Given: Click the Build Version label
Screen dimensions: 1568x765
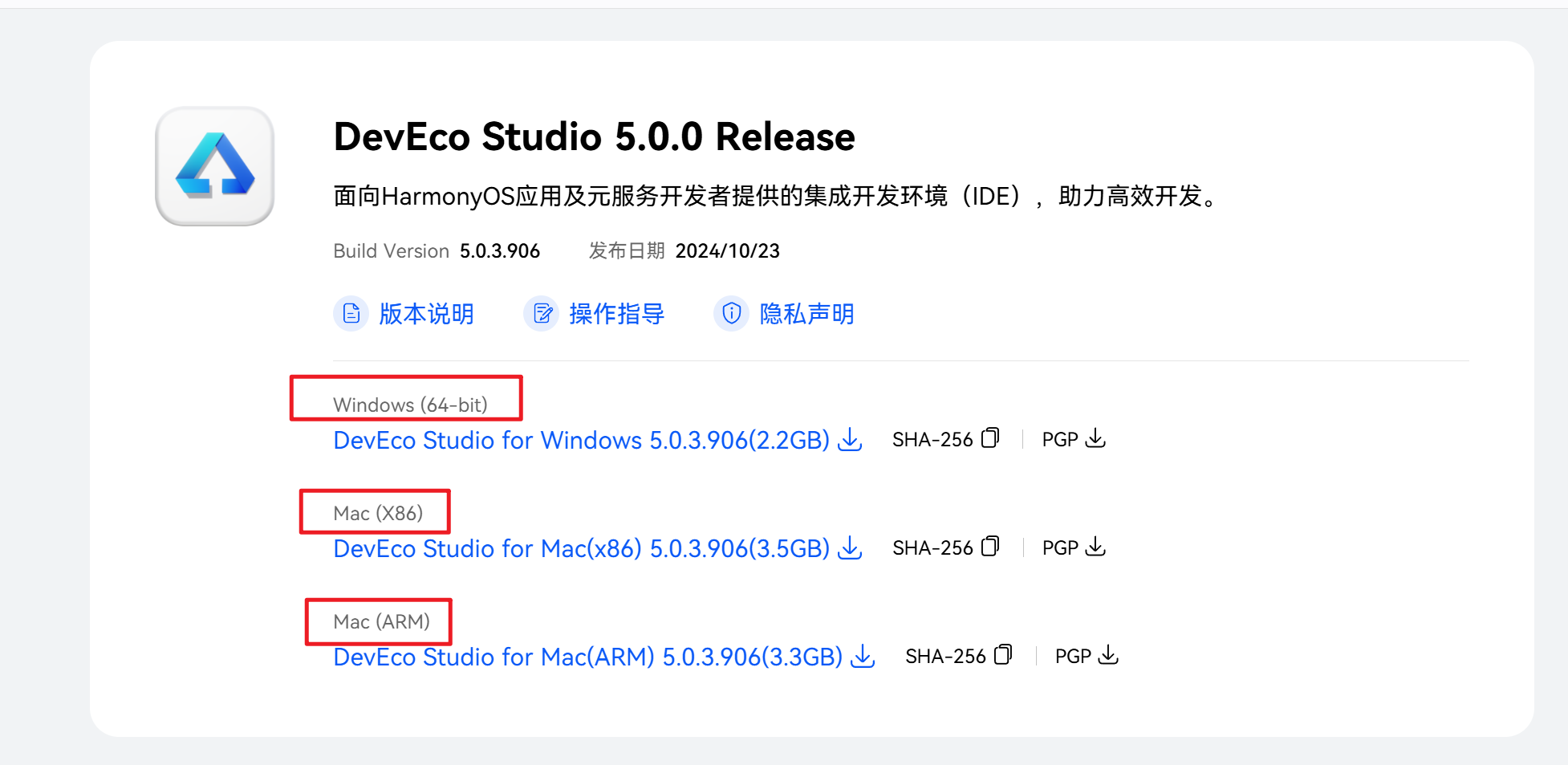Looking at the screenshot, I should click(x=392, y=251).
